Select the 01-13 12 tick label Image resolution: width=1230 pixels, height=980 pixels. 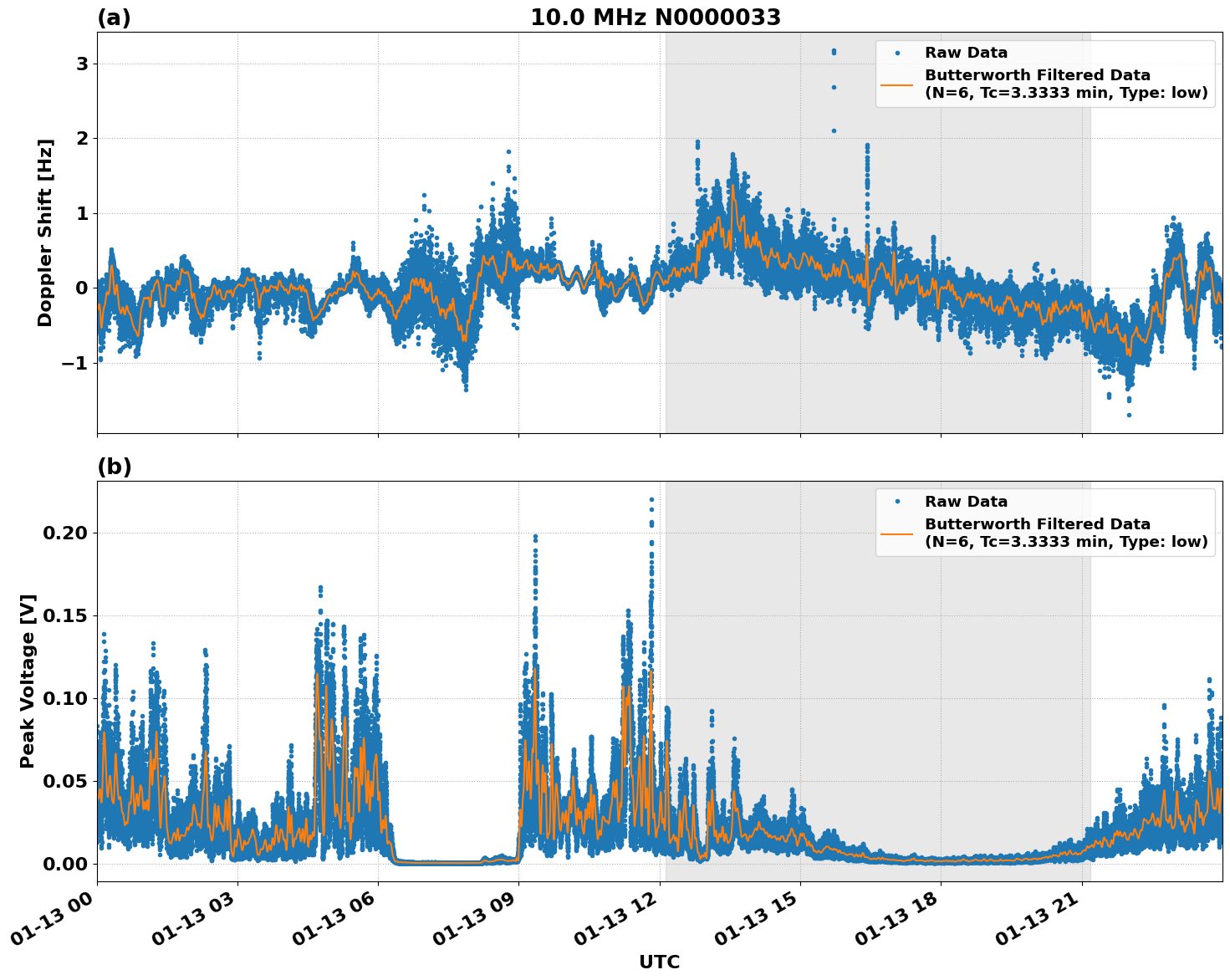[612, 918]
